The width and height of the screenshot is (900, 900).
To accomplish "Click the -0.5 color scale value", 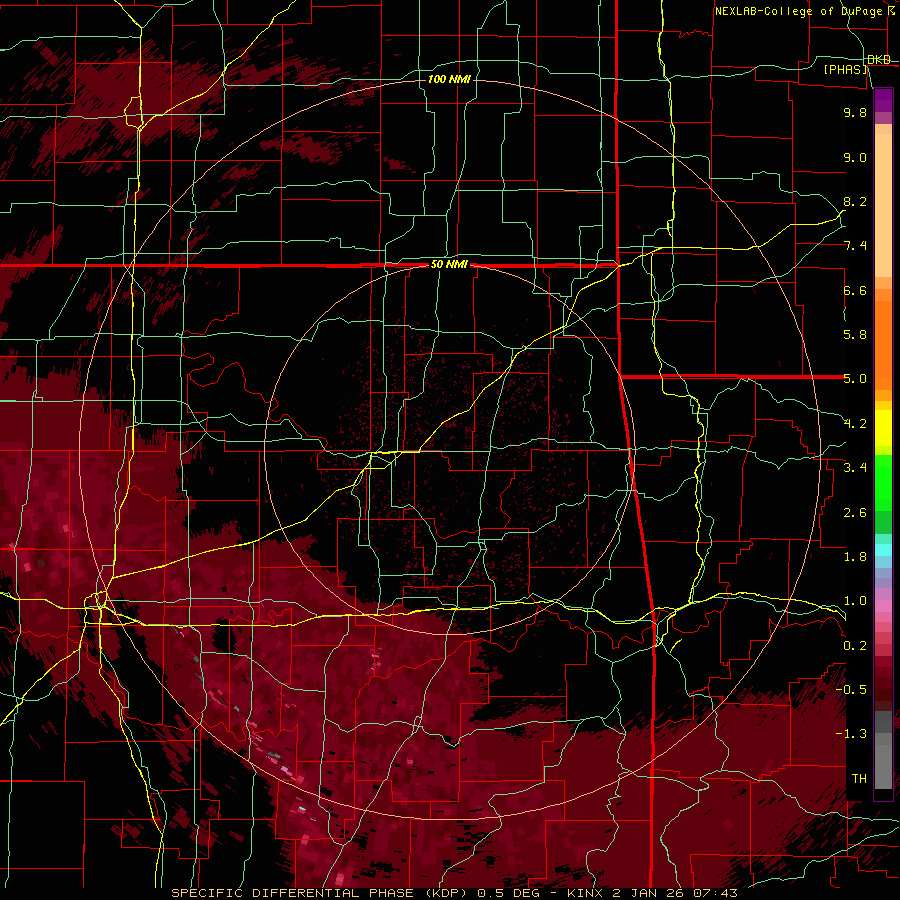I will tap(851, 690).
